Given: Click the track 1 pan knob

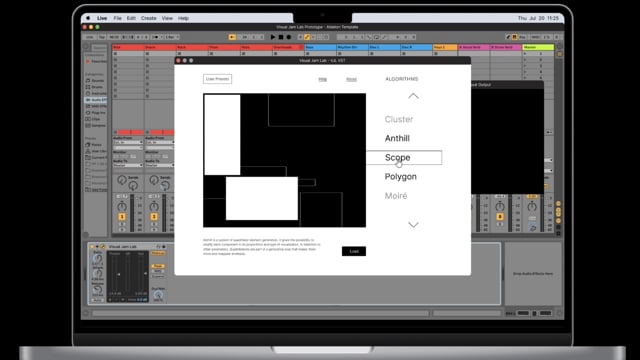Looking at the screenshot, I should (x=122, y=207).
